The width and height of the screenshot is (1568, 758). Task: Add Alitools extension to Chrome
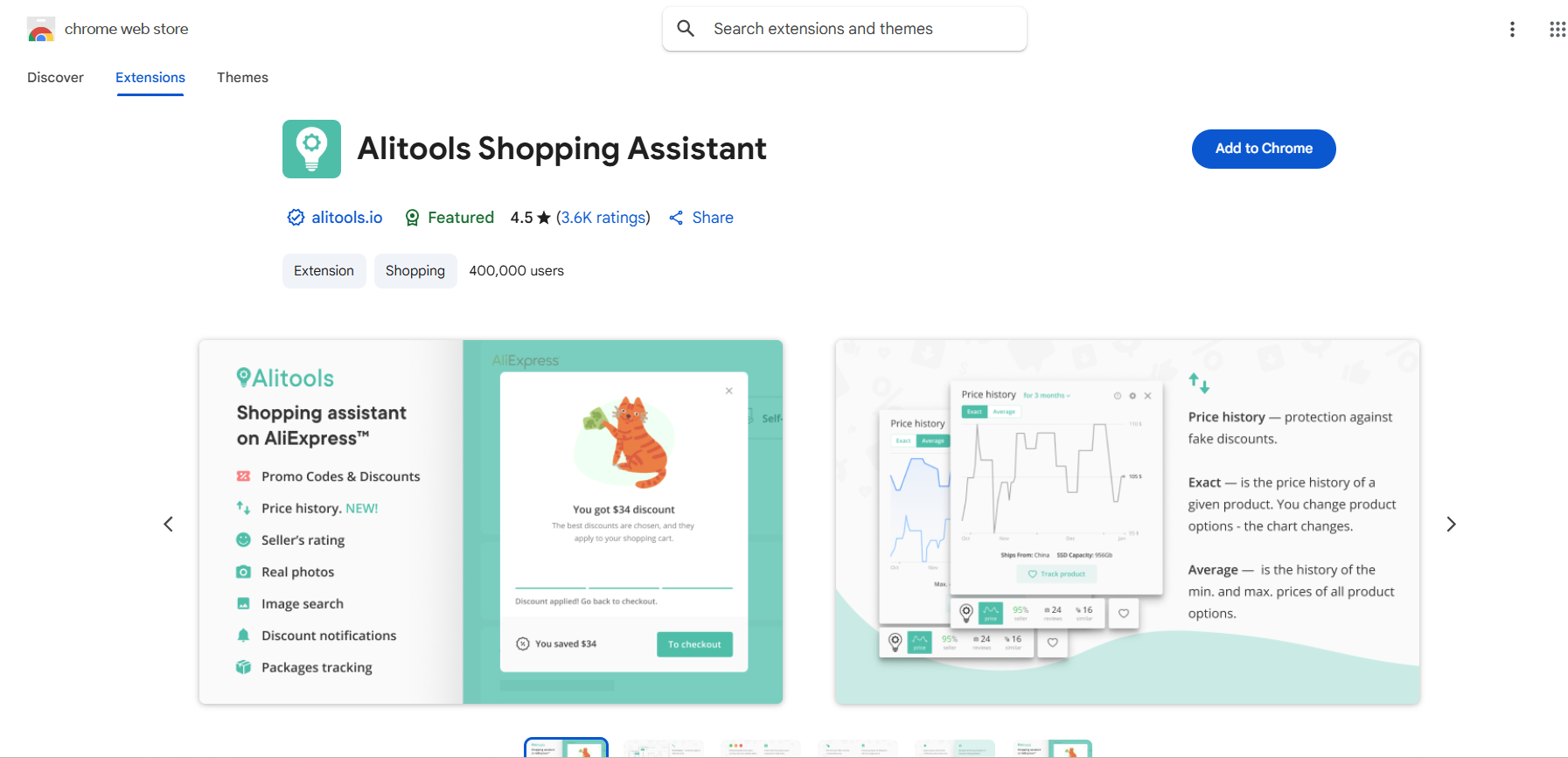[1264, 149]
